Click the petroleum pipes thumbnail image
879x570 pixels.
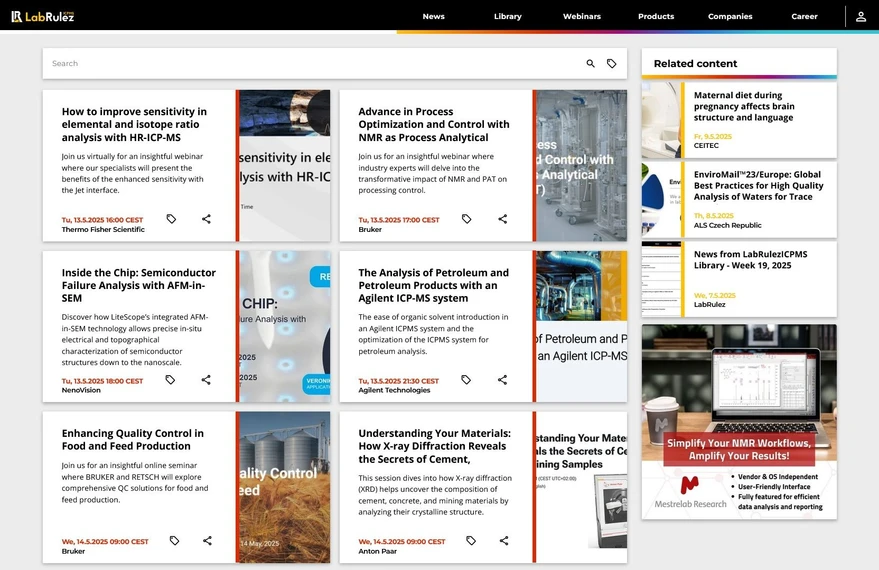click(x=581, y=326)
